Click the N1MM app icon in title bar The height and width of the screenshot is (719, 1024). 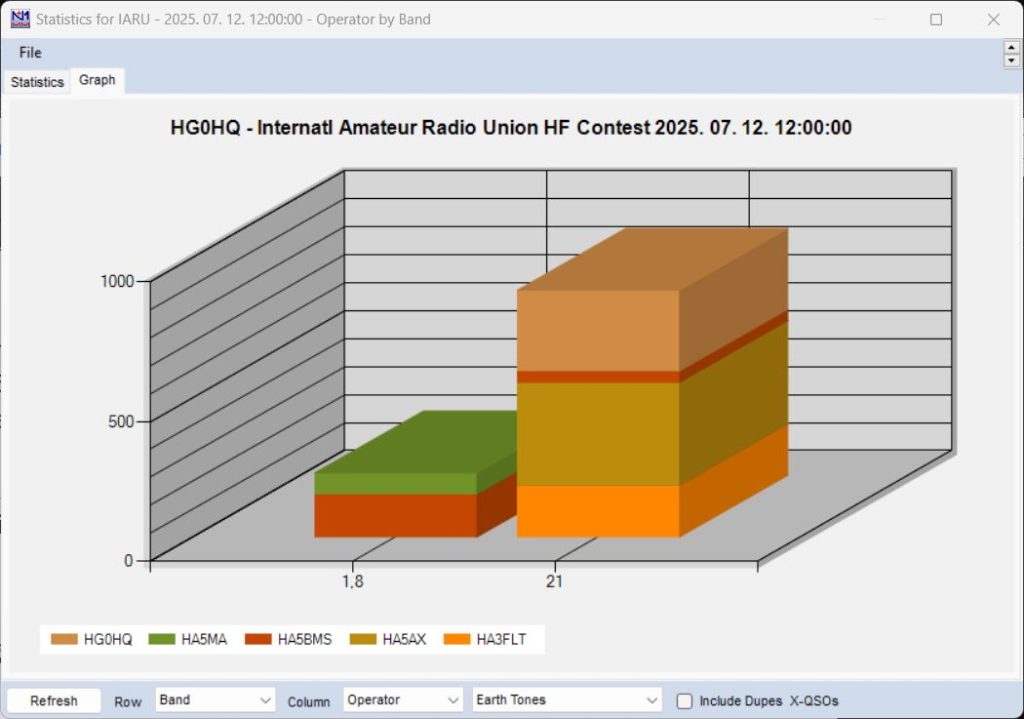pyautogui.click(x=20, y=19)
